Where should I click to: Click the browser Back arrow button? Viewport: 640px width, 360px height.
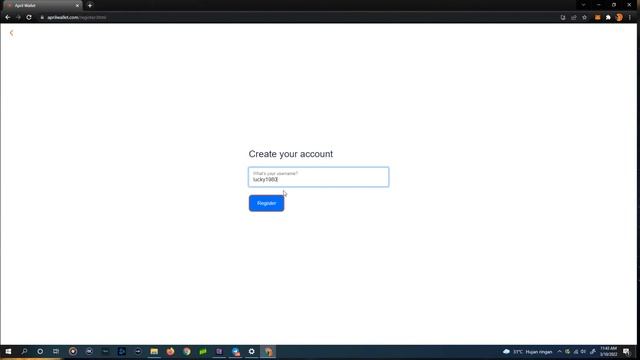pos(7,18)
